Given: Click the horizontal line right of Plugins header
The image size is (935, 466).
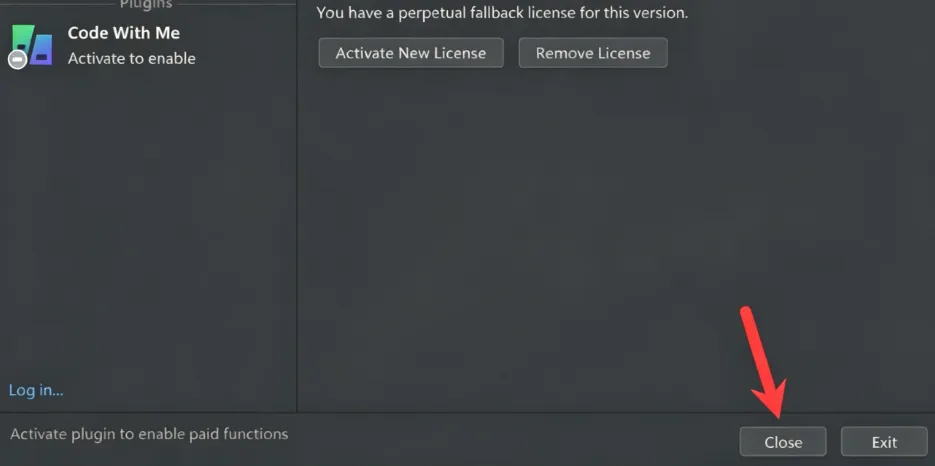Looking at the screenshot, I should (x=235, y=4).
